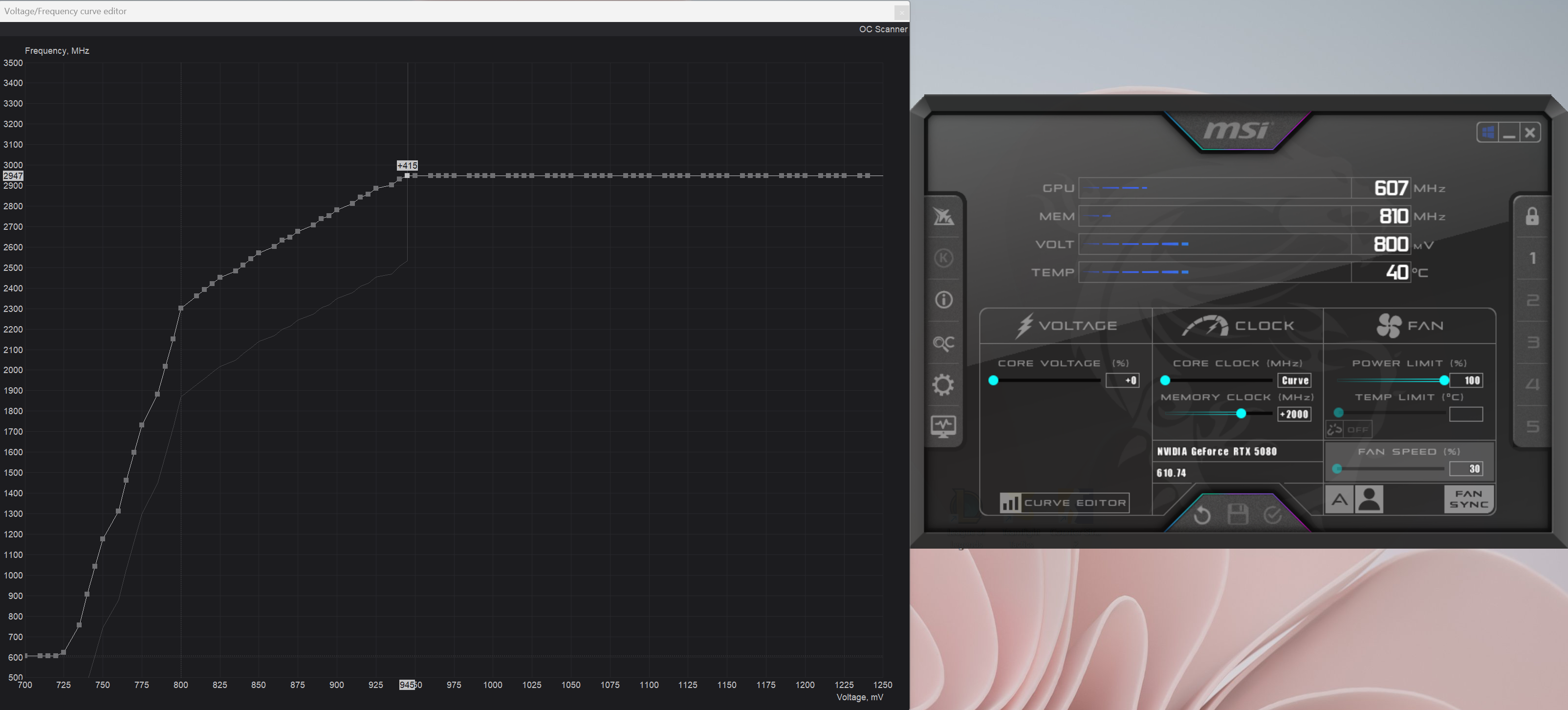Click the Fan Speed slider handle
This screenshot has width=1568, height=710.
[x=1337, y=469]
